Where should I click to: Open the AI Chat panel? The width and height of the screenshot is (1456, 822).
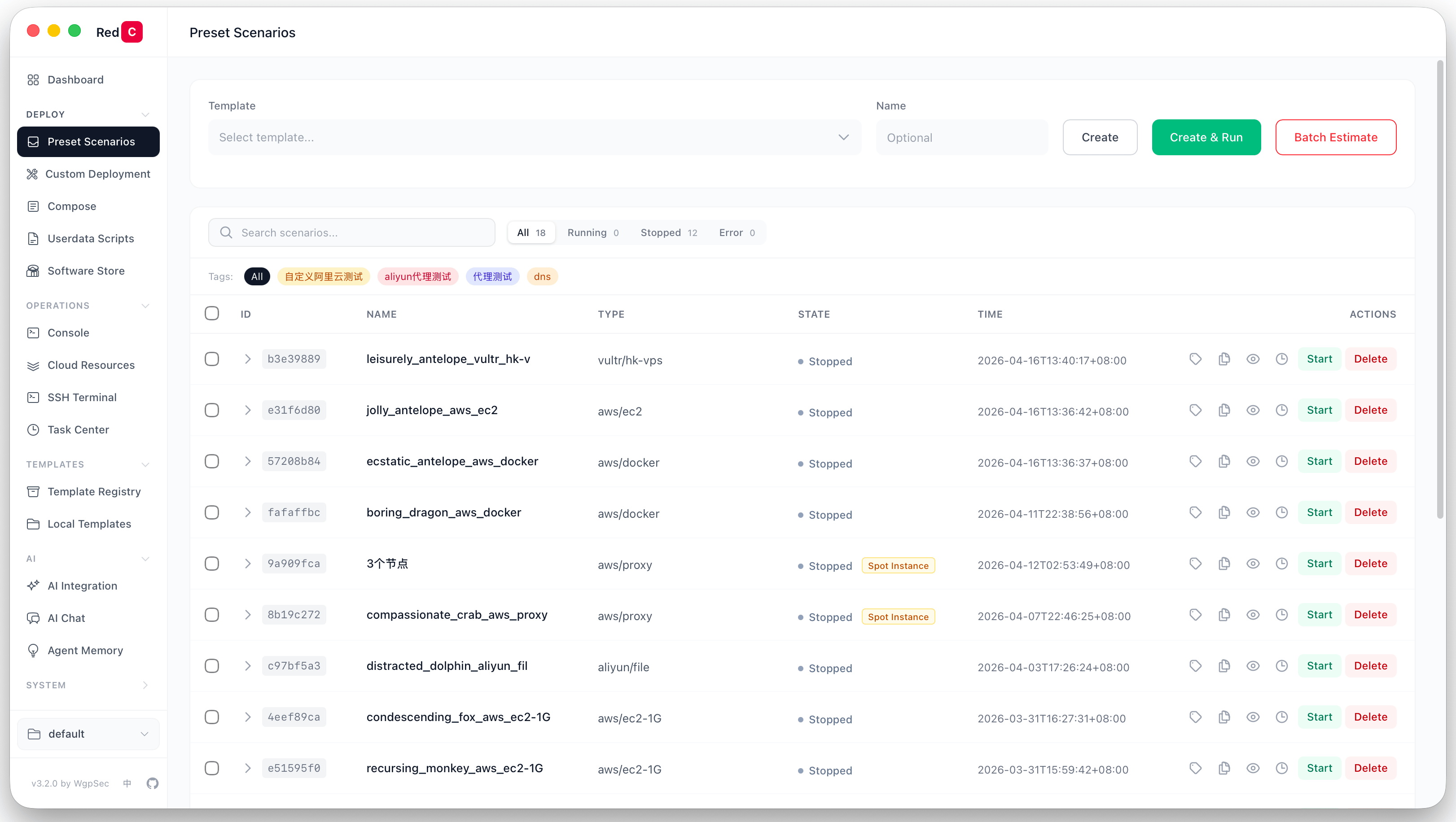(x=65, y=617)
